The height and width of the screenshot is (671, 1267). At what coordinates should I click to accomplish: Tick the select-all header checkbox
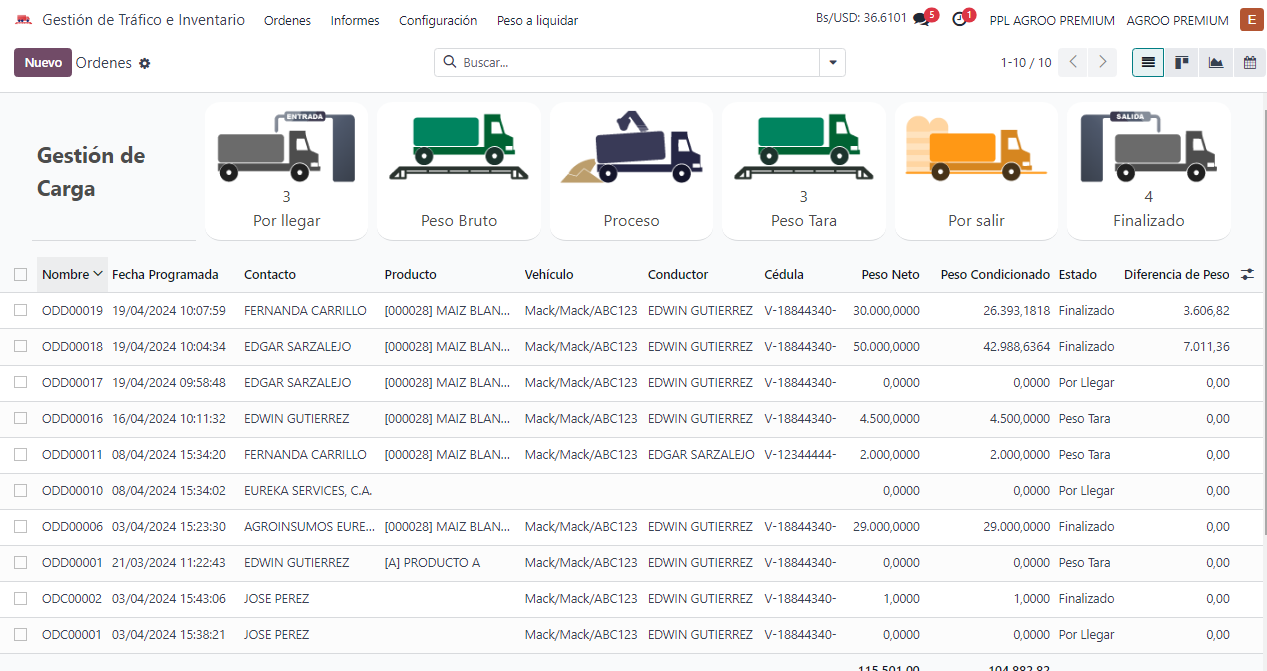pos(21,274)
